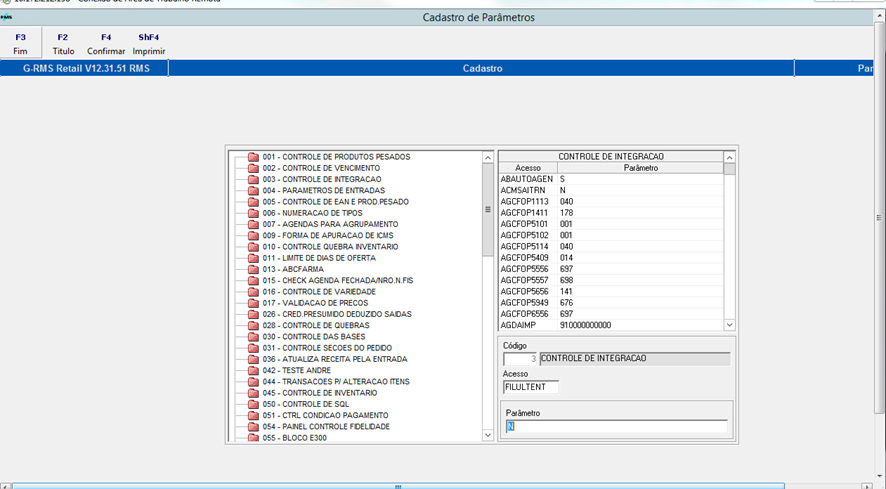Click the Cadastro header bar tab
886x489 pixels.
(481, 68)
